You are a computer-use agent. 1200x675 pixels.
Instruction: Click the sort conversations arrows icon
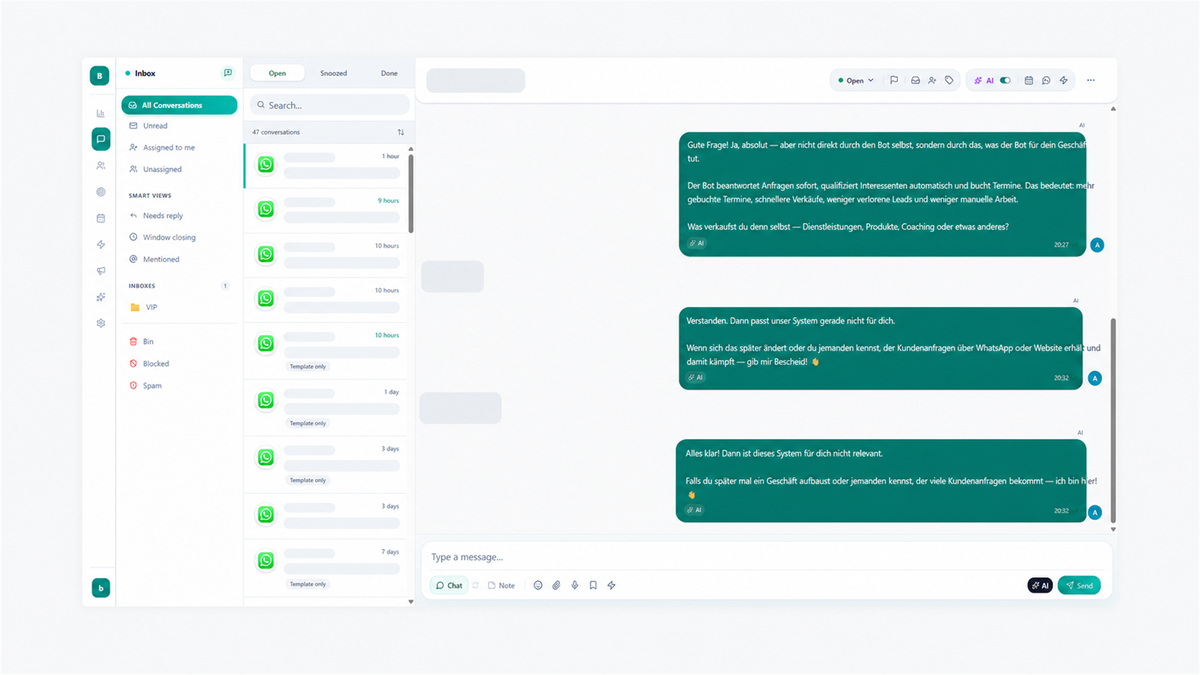(401, 132)
